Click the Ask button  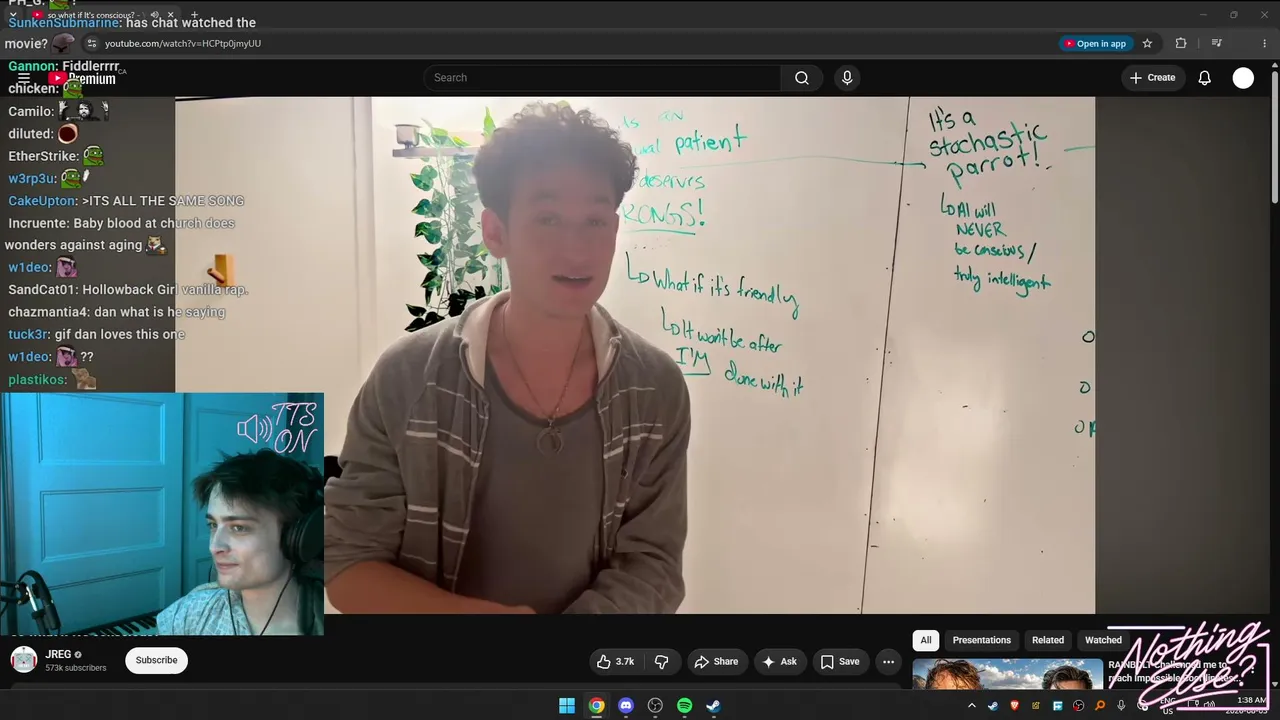[x=779, y=661]
